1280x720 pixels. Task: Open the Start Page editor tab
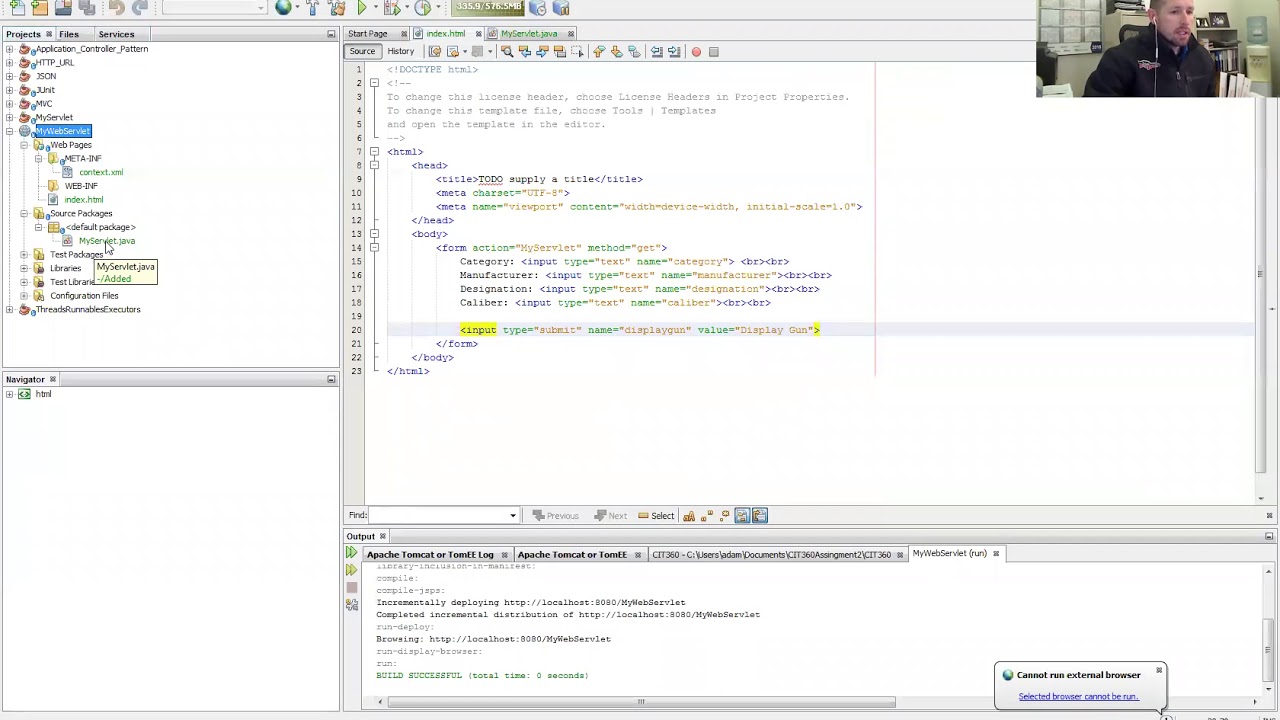tap(367, 34)
